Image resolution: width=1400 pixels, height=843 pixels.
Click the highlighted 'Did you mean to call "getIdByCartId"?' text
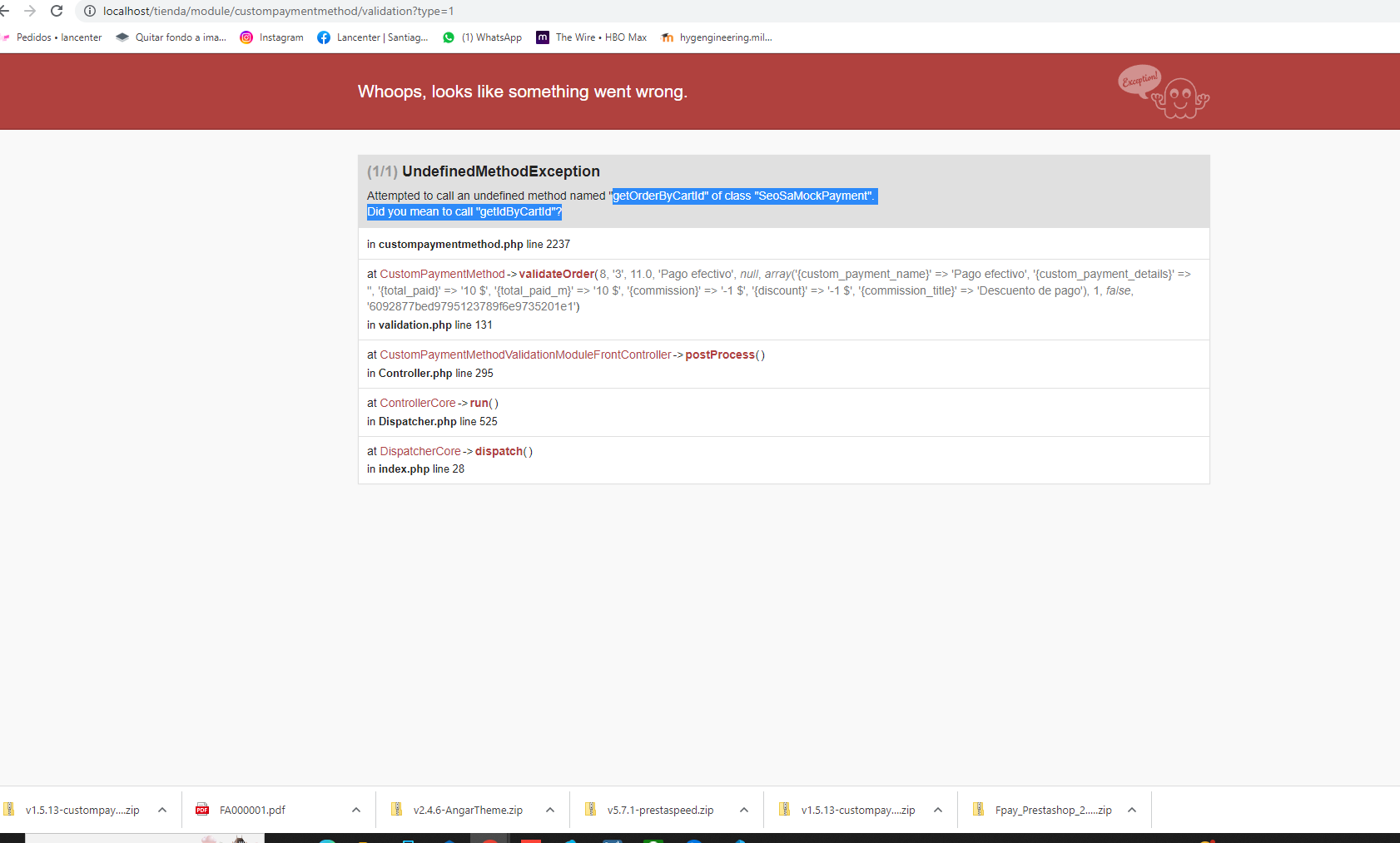coord(464,212)
